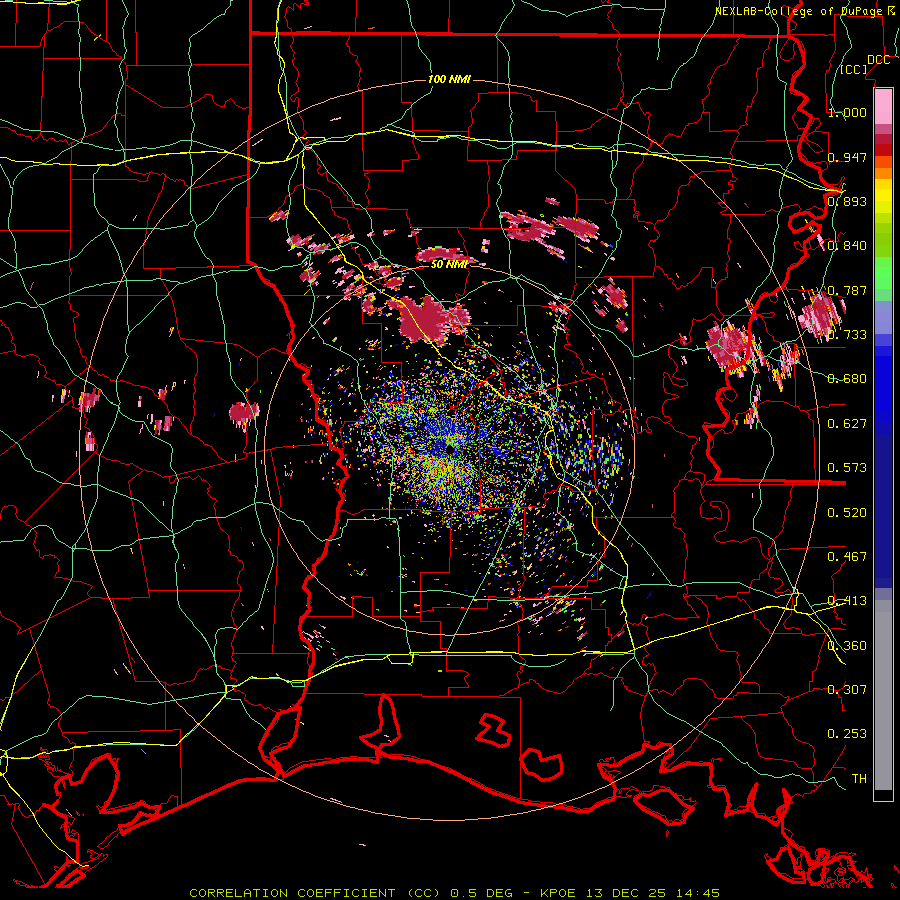900x900 pixels.
Task: Click the 1.000 scale value
Action: pyautogui.click(x=847, y=112)
